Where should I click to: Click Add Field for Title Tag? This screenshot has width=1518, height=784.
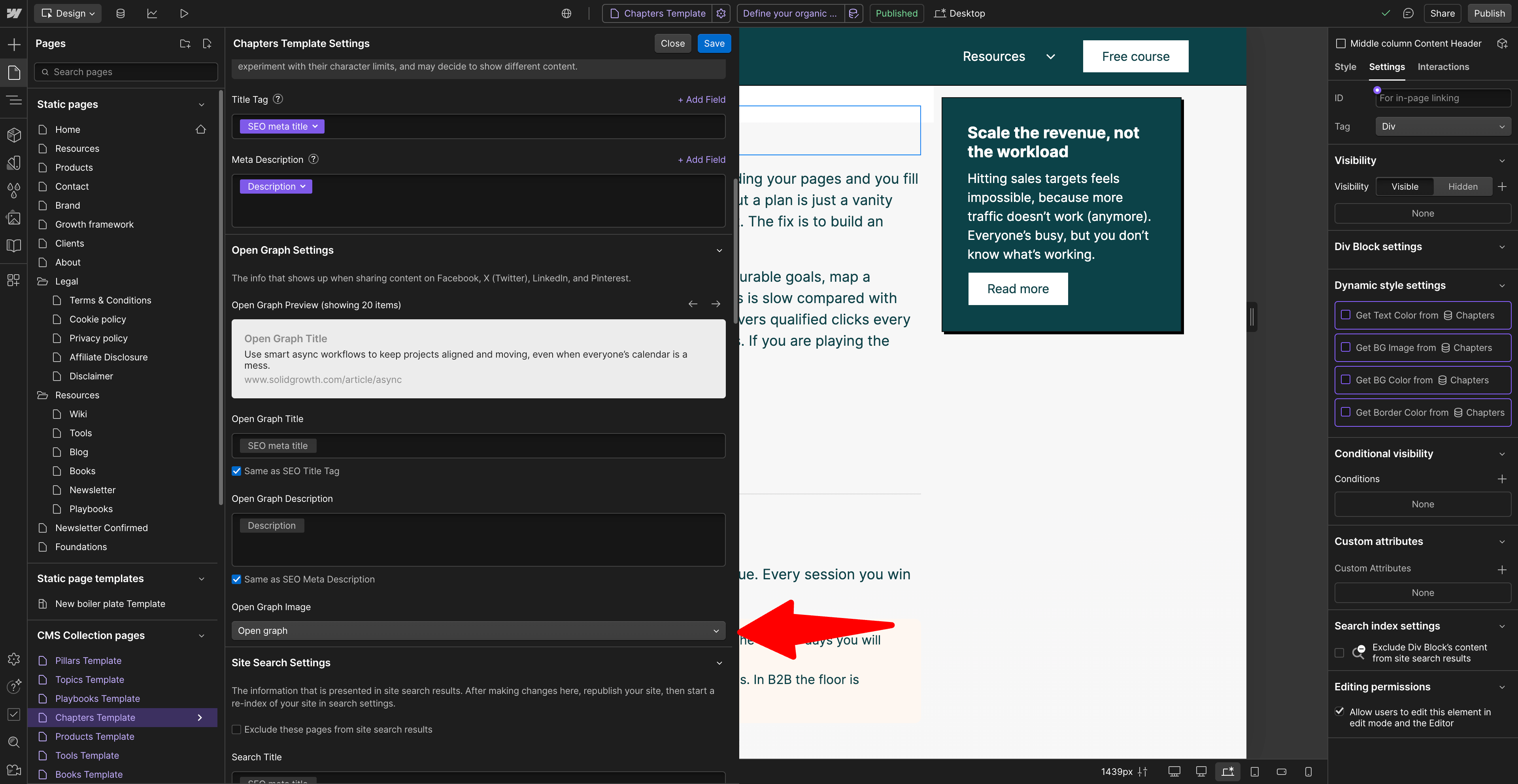pos(701,100)
